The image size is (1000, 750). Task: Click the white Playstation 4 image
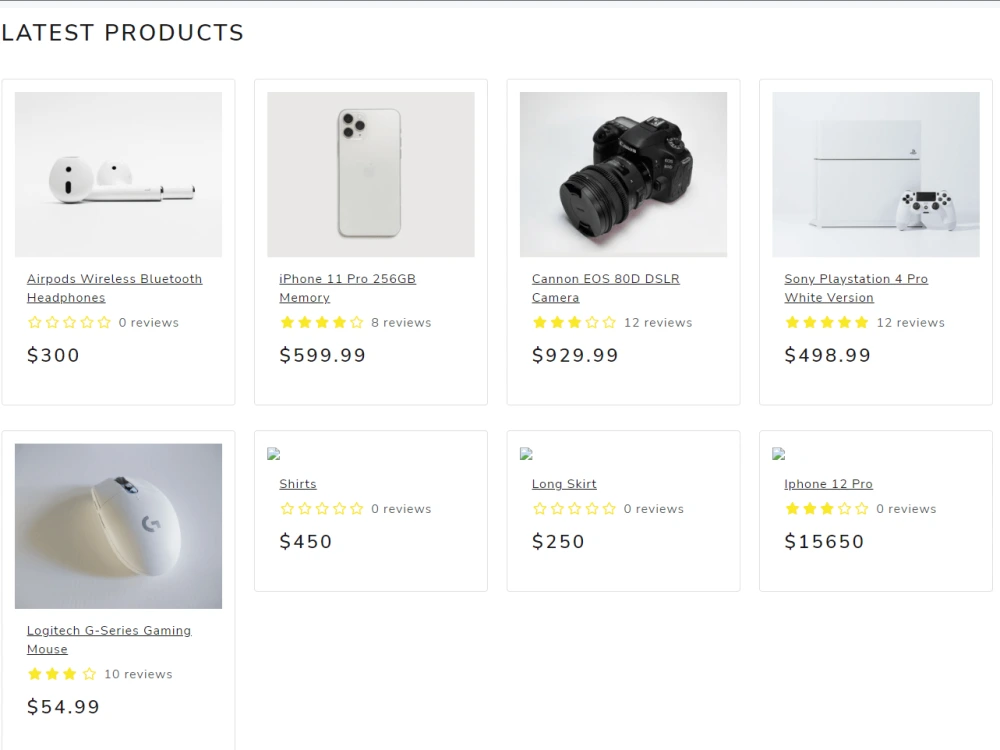pos(876,175)
